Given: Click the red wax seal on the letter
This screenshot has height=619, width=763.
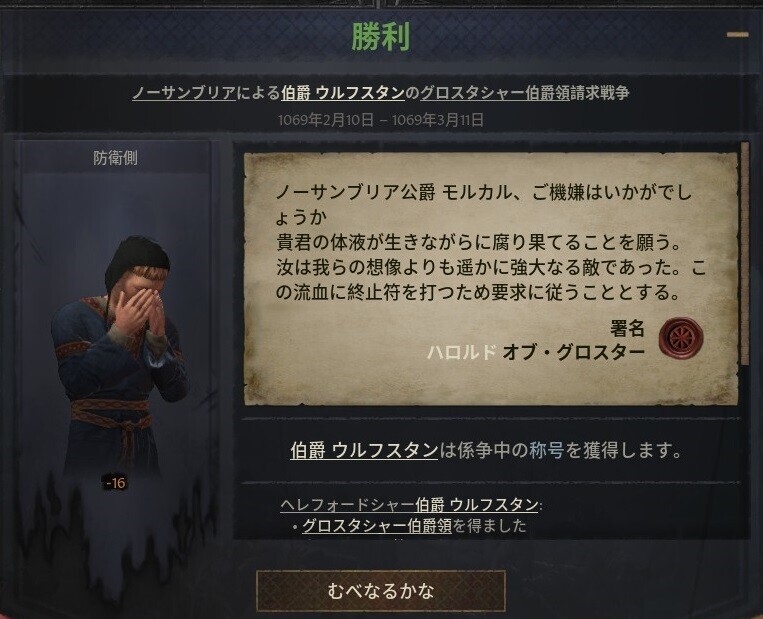Looking at the screenshot, I should pyautogui.click(x=681, y=337).
